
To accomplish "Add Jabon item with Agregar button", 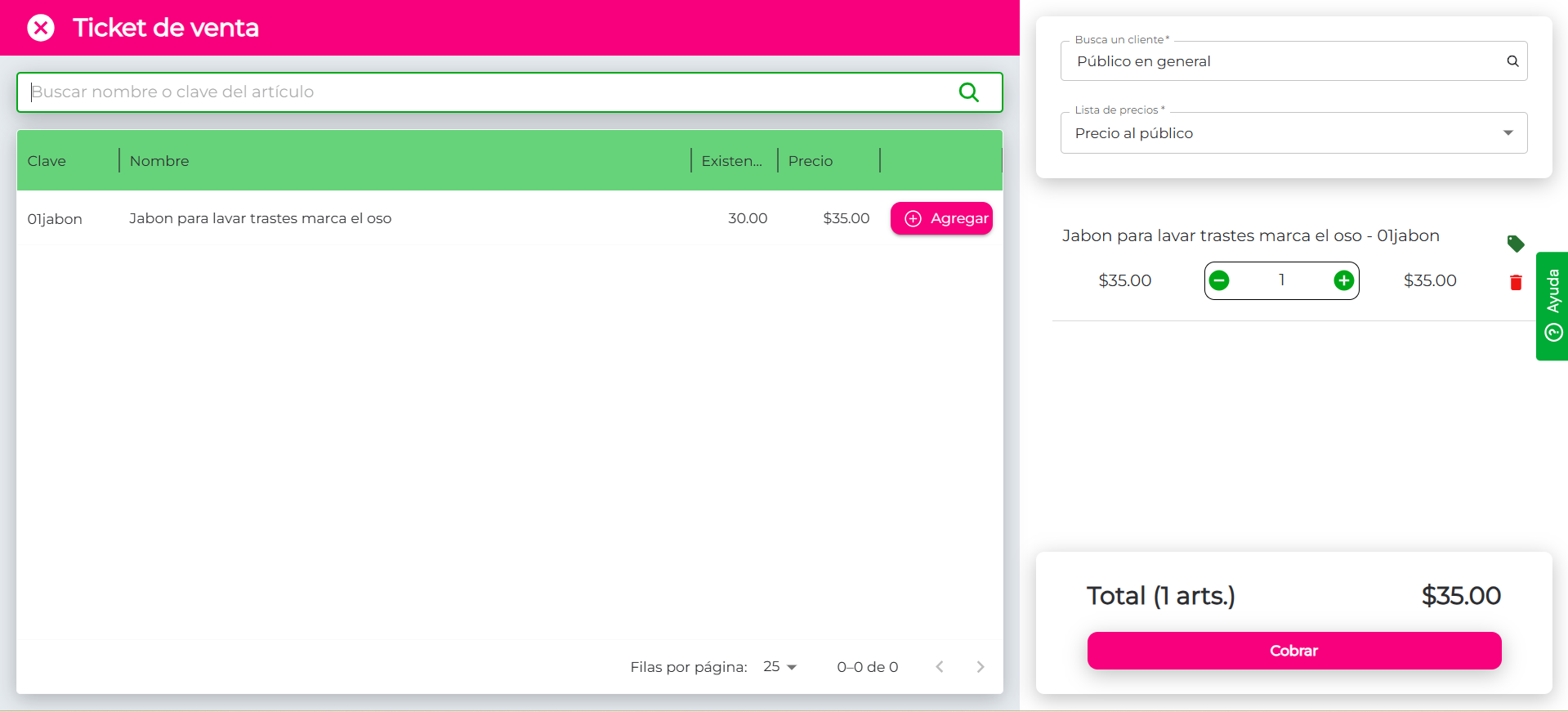I will tap(941, 218).
